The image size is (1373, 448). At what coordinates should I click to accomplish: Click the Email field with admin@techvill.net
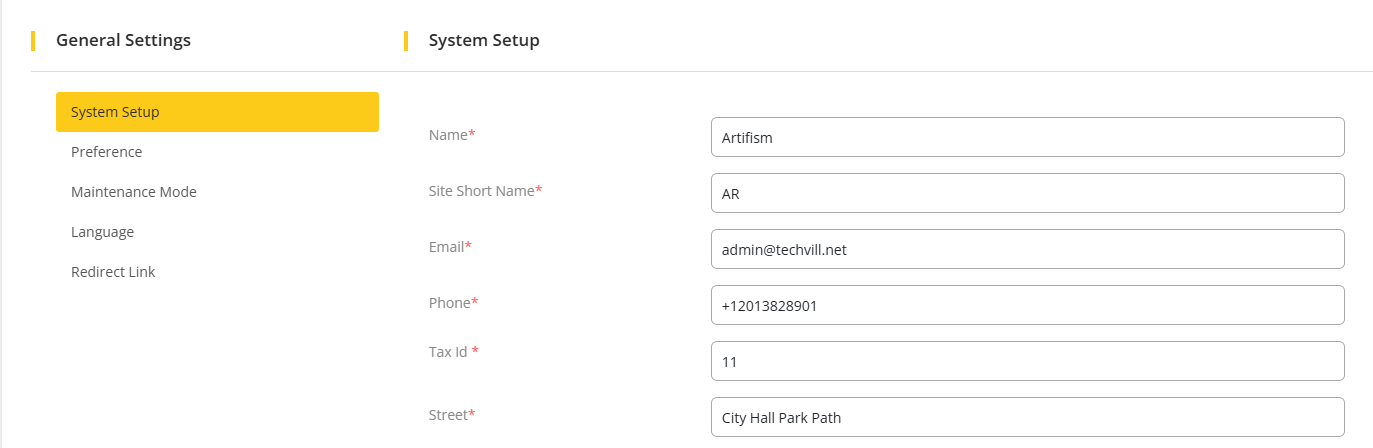click(1027, 250)
